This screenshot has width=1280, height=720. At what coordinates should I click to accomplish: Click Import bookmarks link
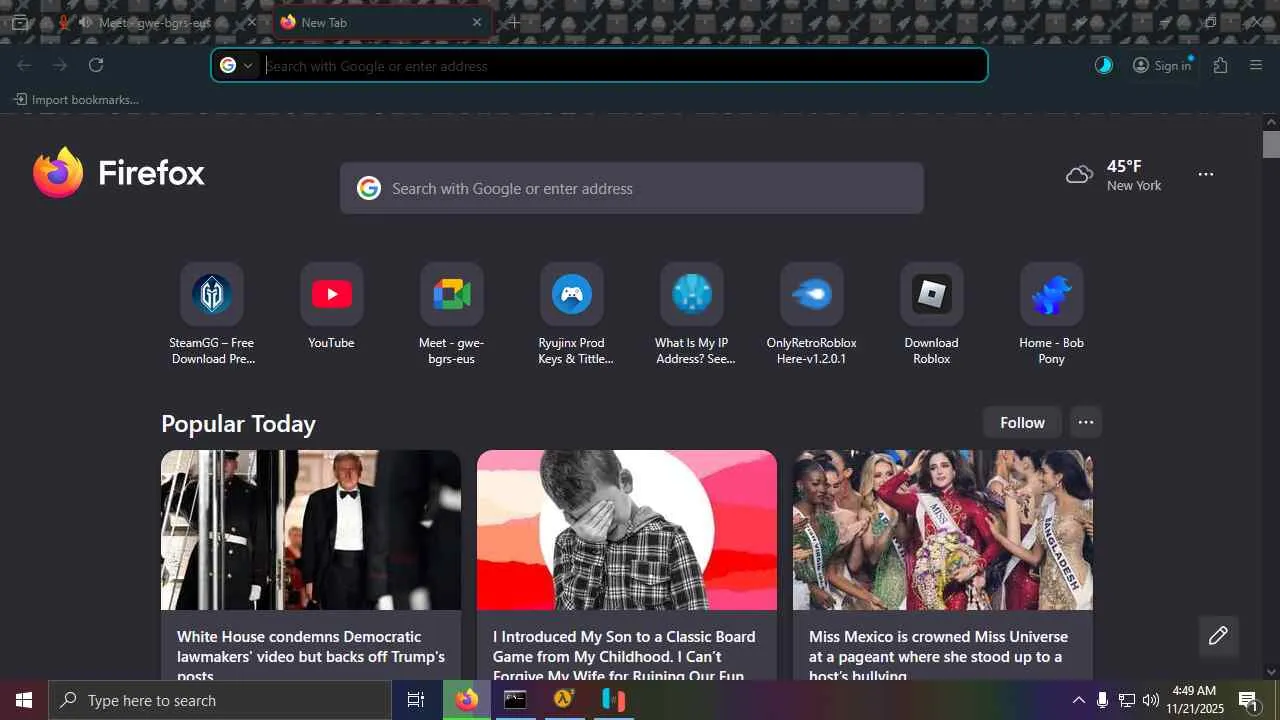click(76, 100)
